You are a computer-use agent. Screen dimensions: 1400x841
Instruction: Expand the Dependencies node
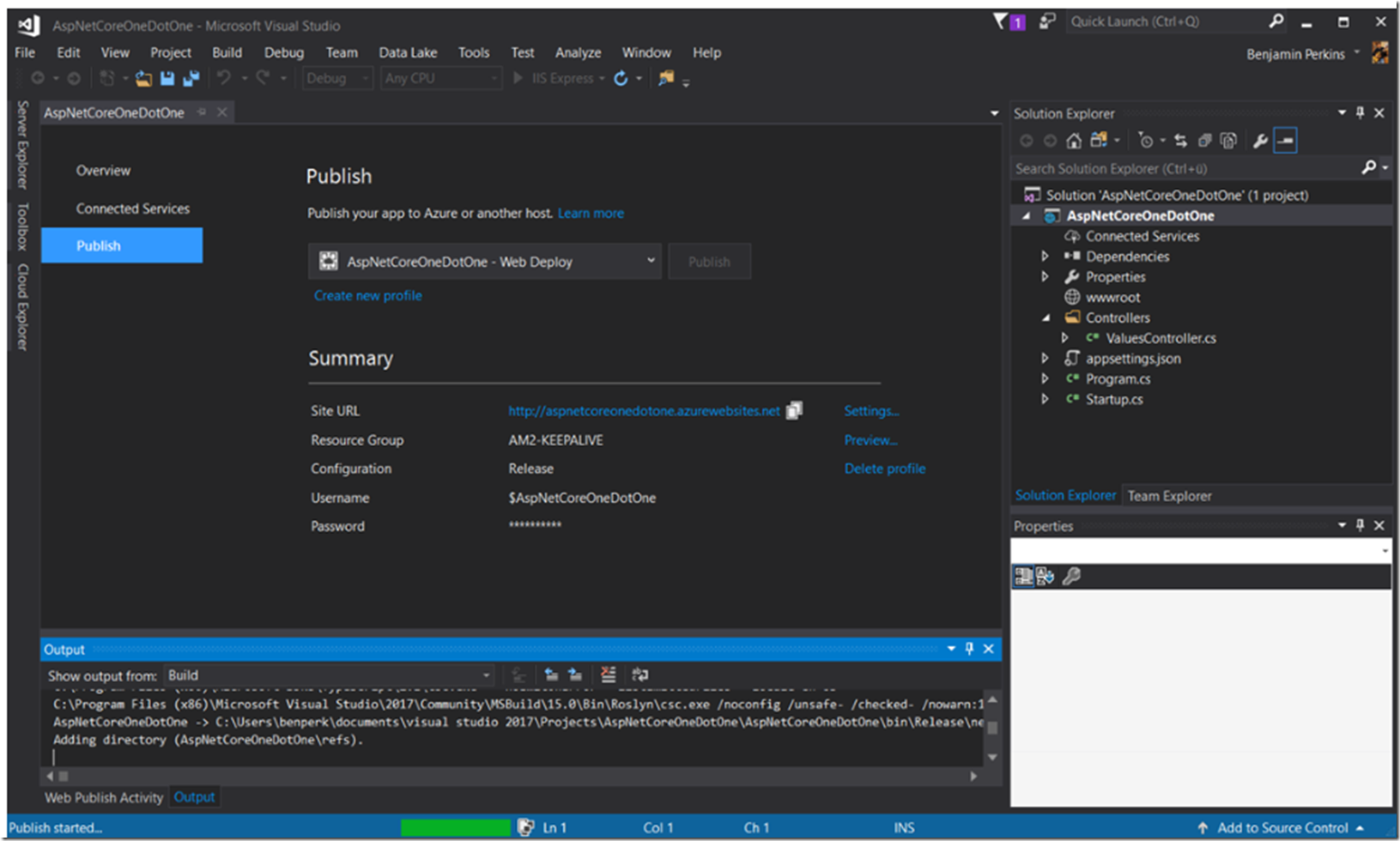tap(1045, 256)
